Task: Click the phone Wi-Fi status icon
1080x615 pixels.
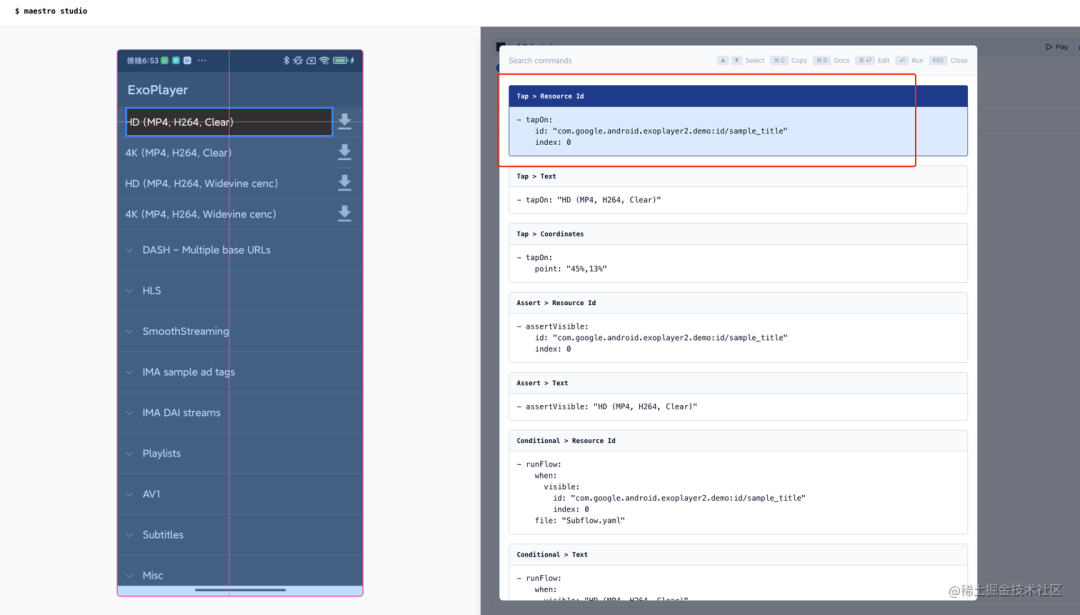Action: click(x=324, y=61)
